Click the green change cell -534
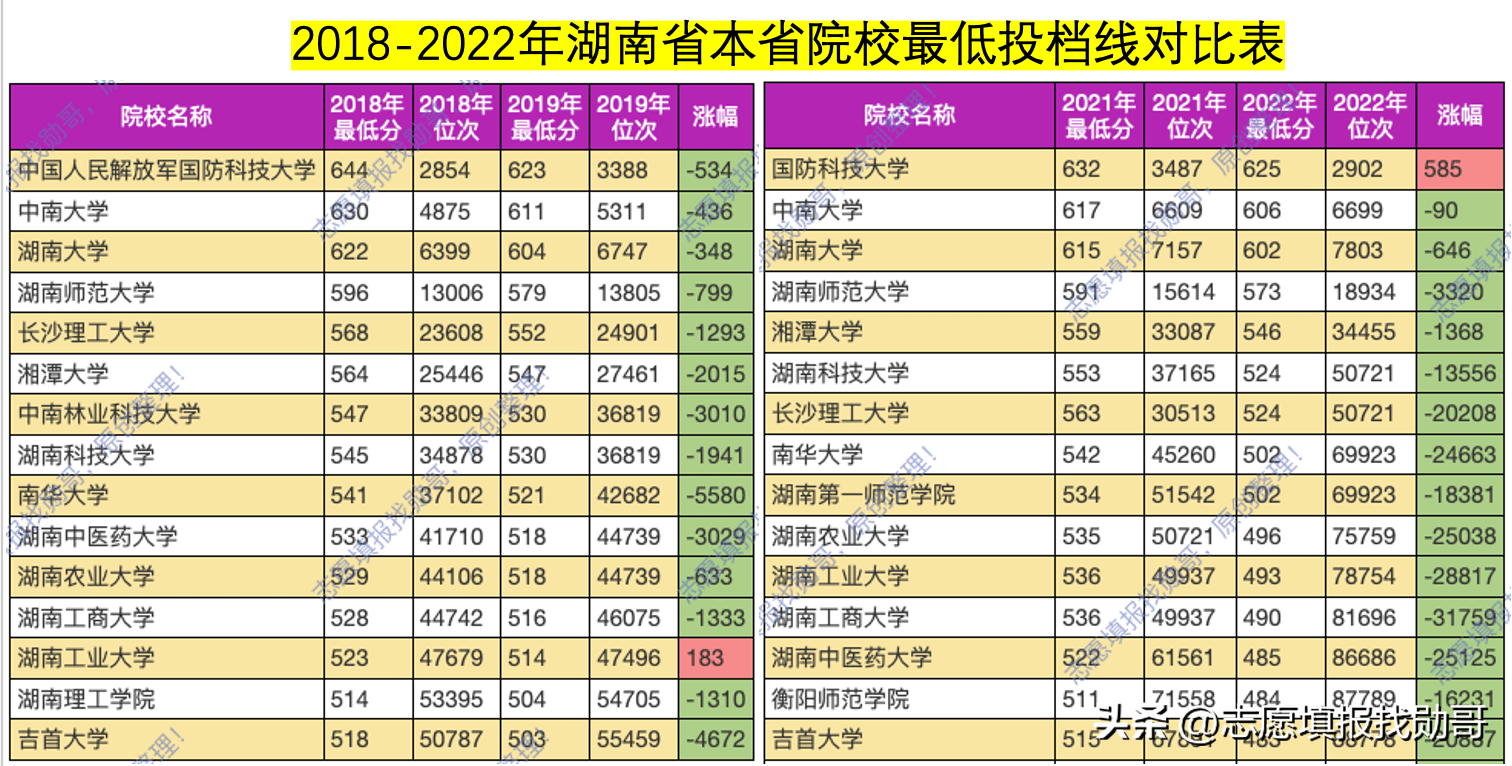1512x766 pixels. (x=716, y=171)
